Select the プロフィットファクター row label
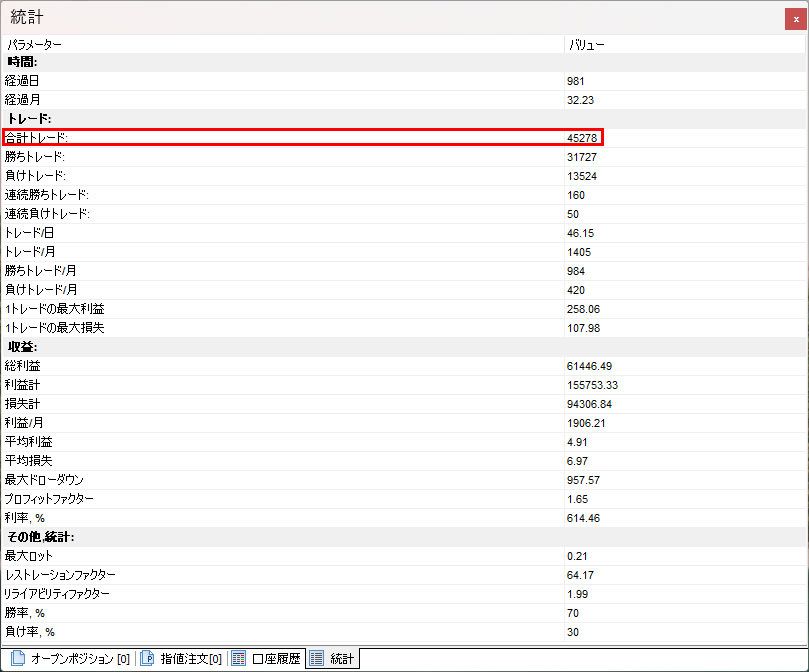The width and height of the screenshot is (809, 672). click(x=49, y=499)
